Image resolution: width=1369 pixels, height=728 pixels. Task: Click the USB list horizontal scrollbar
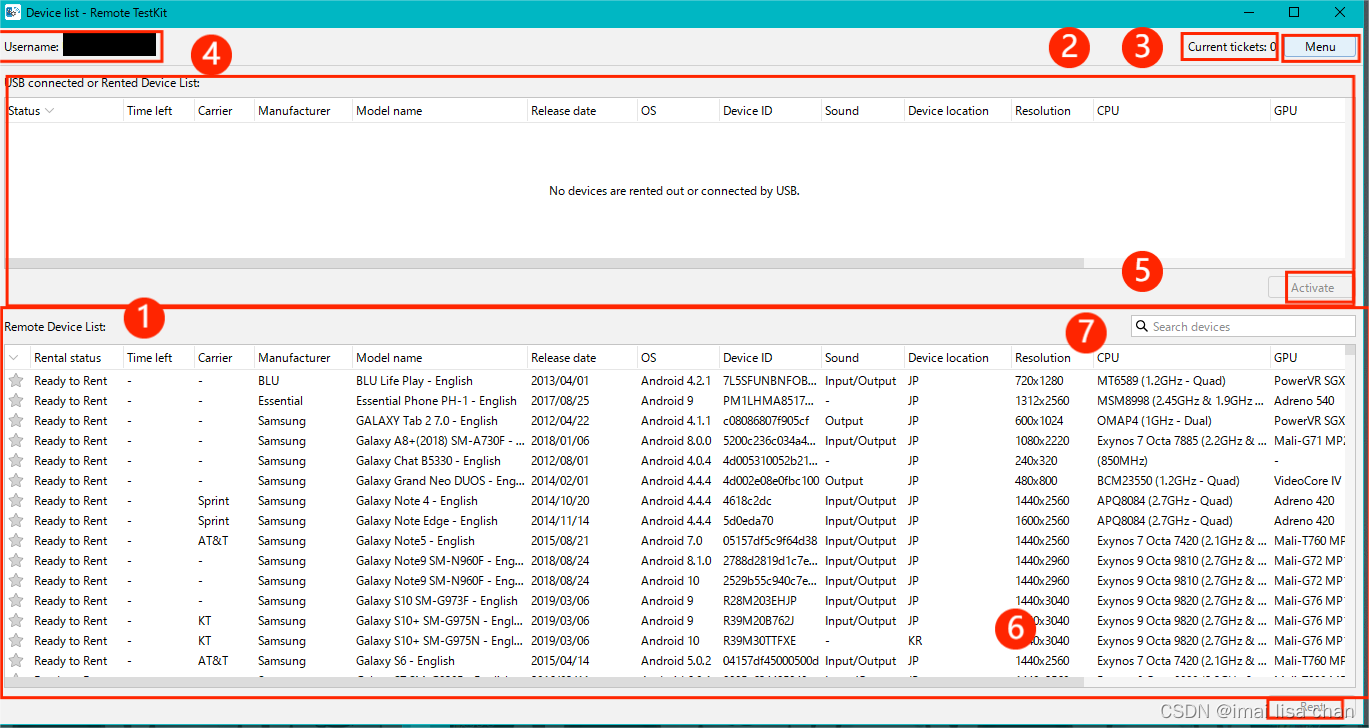(545, 263)
